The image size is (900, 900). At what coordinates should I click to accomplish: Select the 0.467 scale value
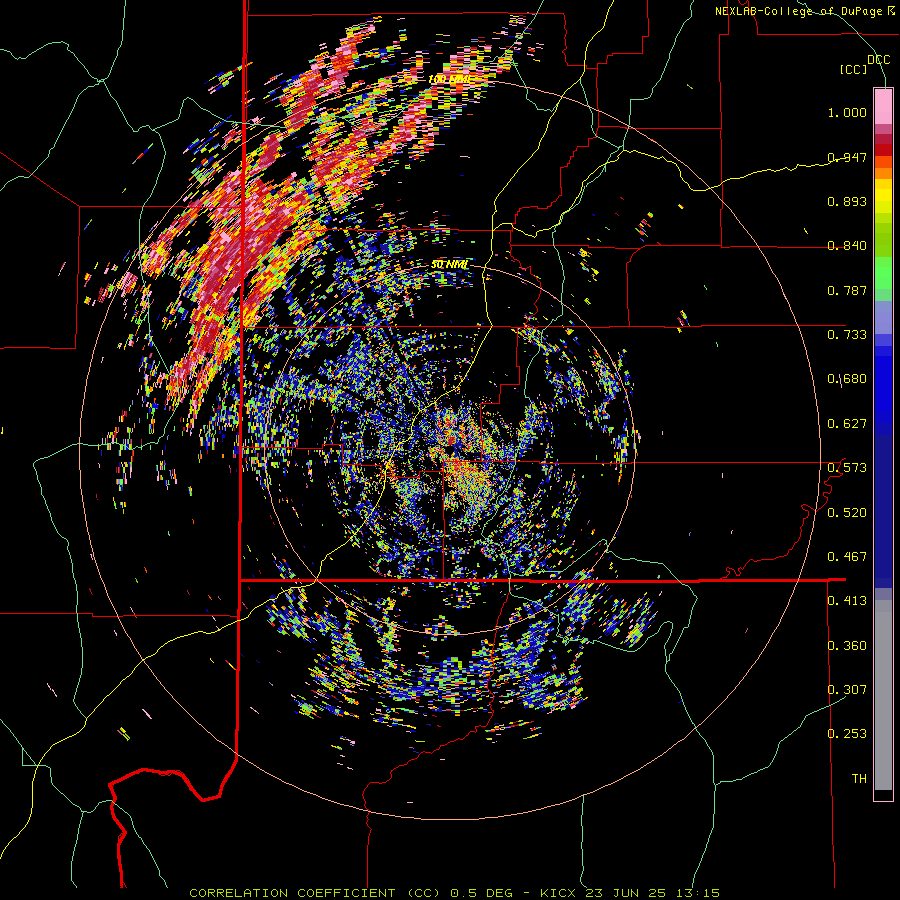[x=847, y=557]
